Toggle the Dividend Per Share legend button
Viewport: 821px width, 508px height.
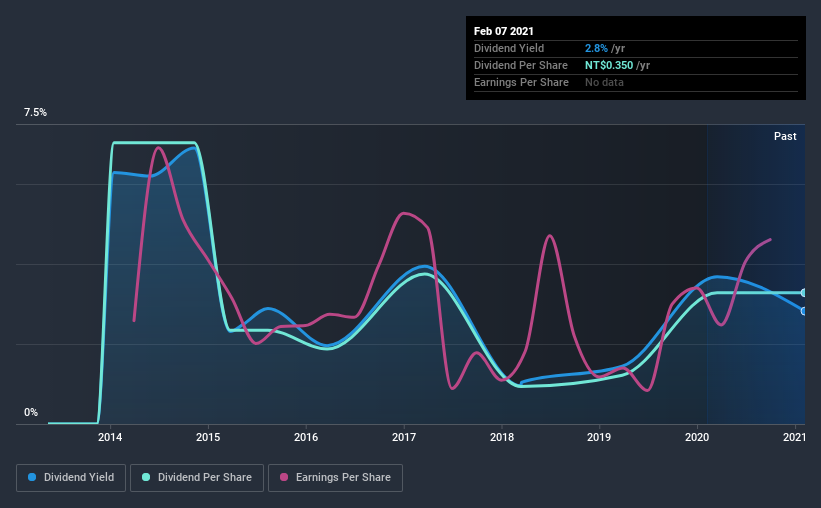tap(197, 478)
